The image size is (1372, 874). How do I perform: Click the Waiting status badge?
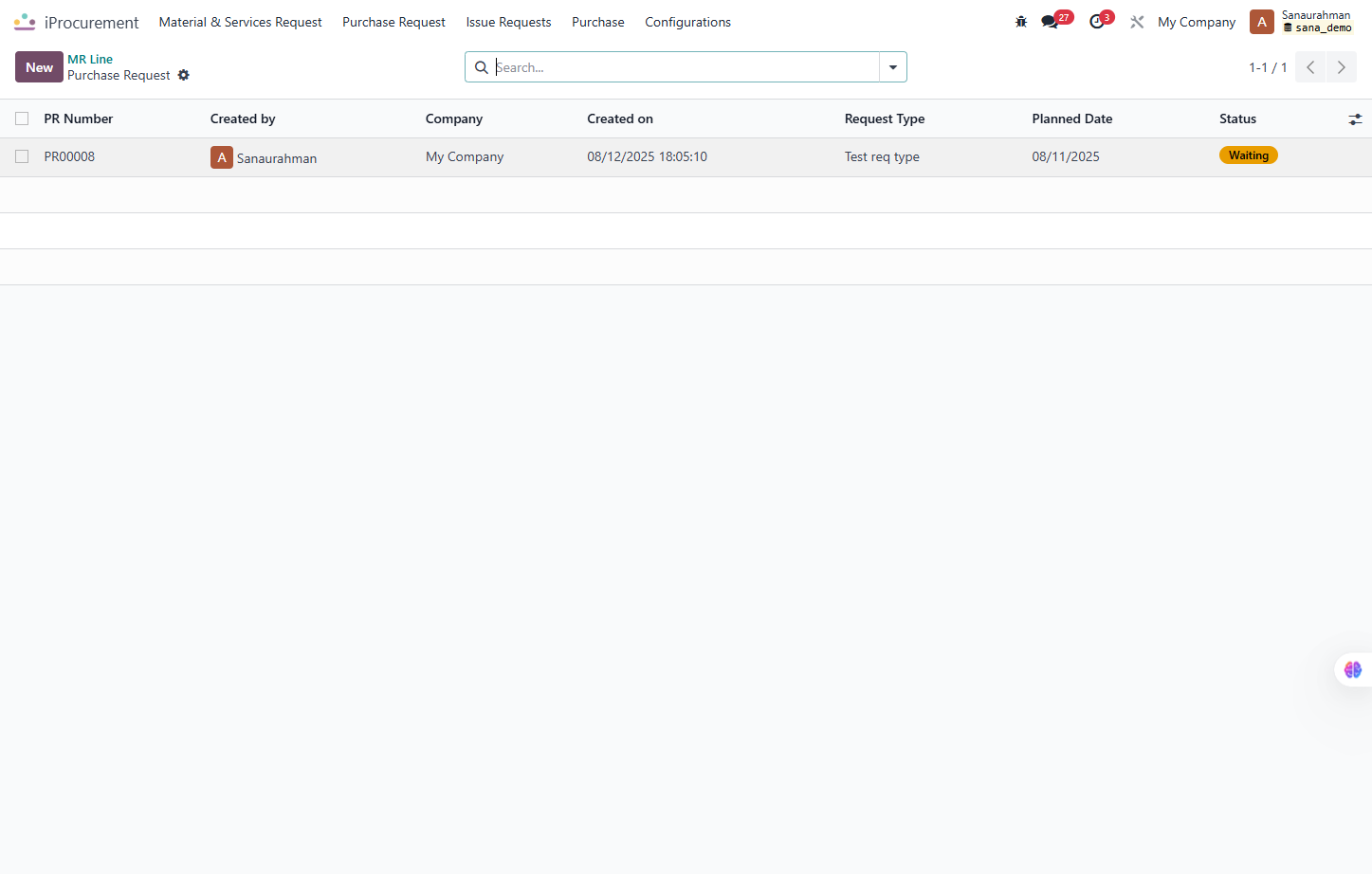point(1249,155)
